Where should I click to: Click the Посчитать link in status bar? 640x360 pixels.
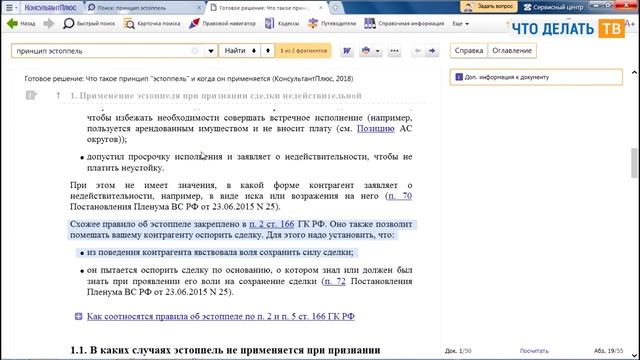[534, 351]
